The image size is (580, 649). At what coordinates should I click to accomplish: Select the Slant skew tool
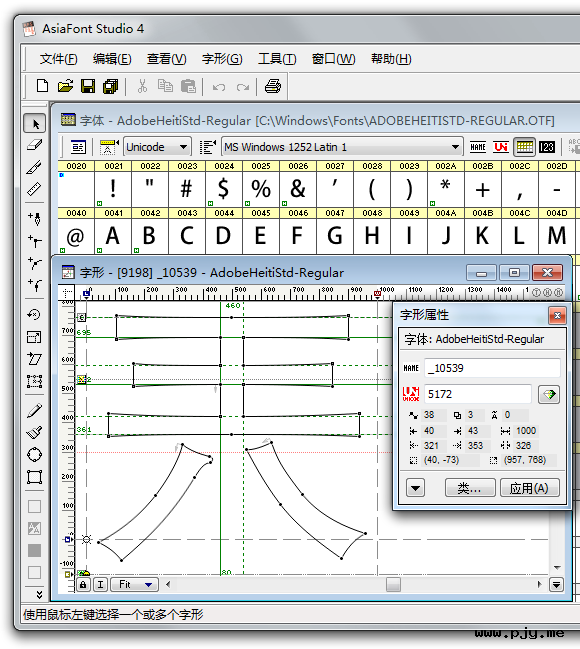pyautogui.click(x=35, y=358)
